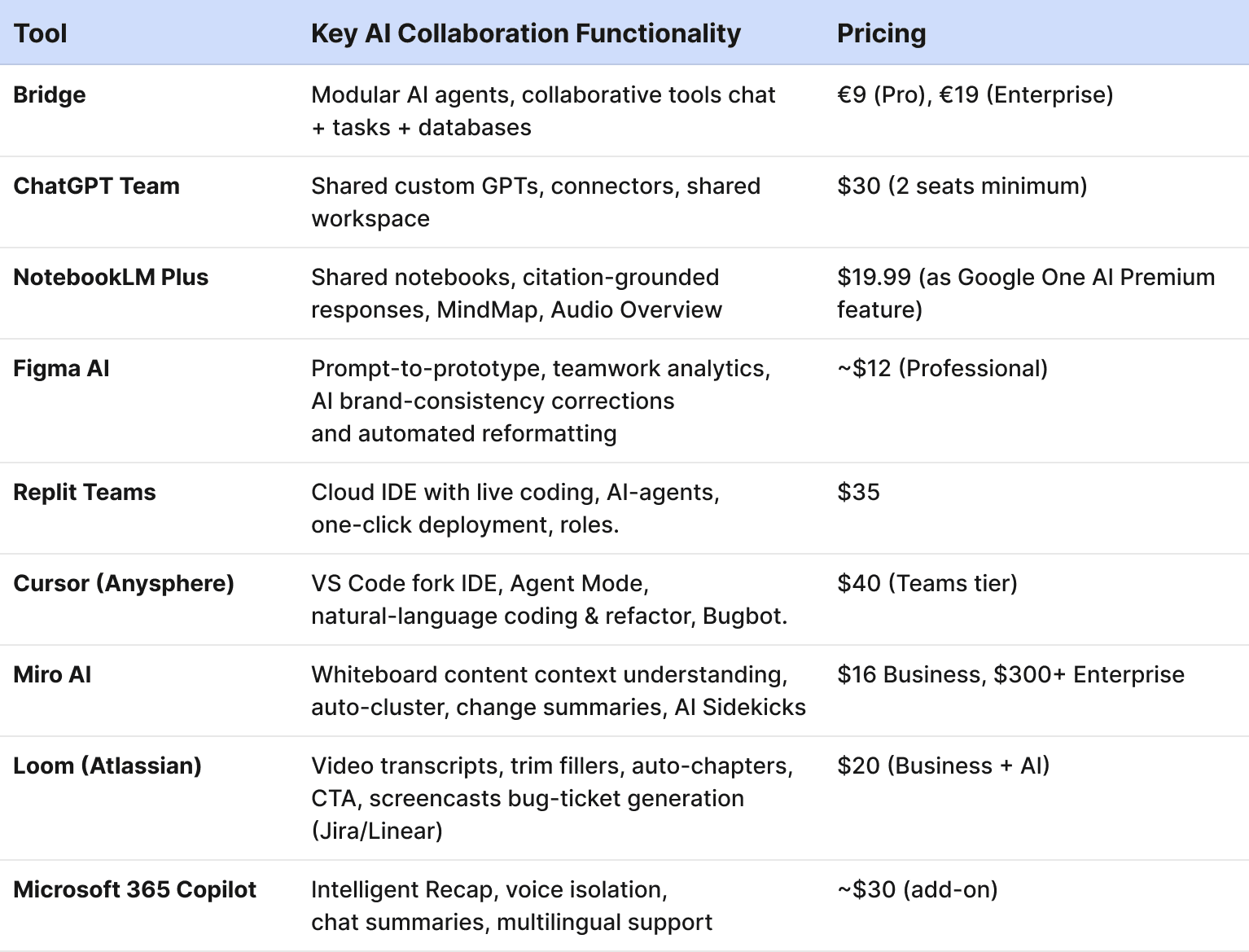Screen dimensions: 1249x952
Task: Click the Replit Teams tool name
Action: point(84,492)
